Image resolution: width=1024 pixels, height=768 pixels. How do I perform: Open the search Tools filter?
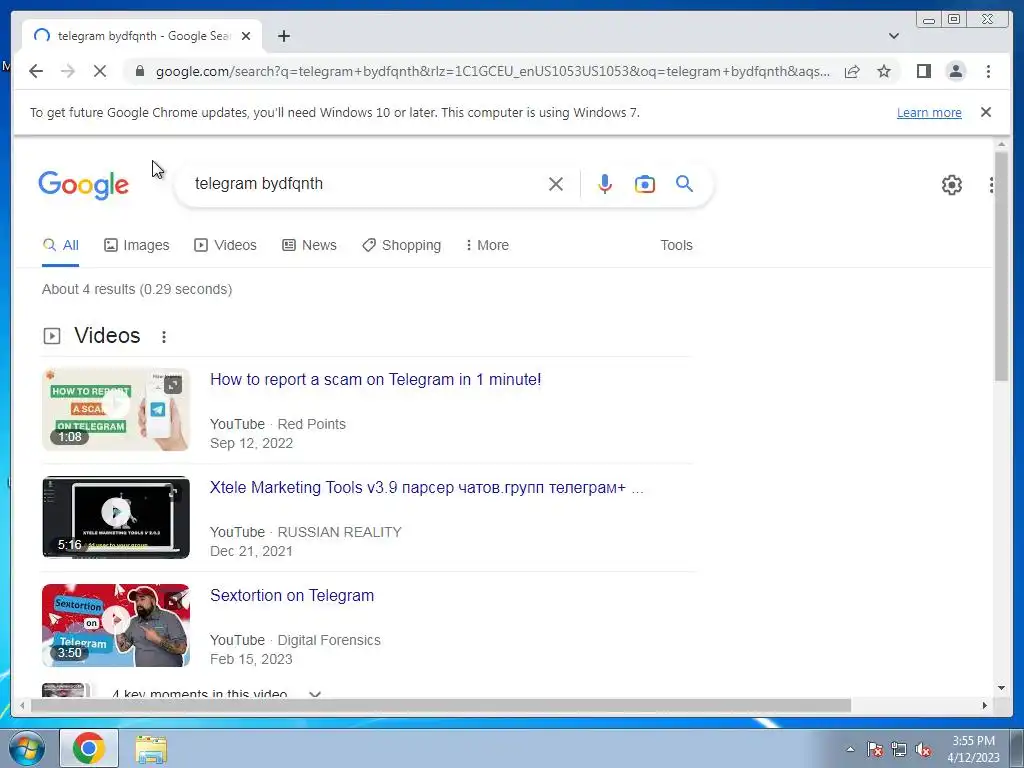676,246
